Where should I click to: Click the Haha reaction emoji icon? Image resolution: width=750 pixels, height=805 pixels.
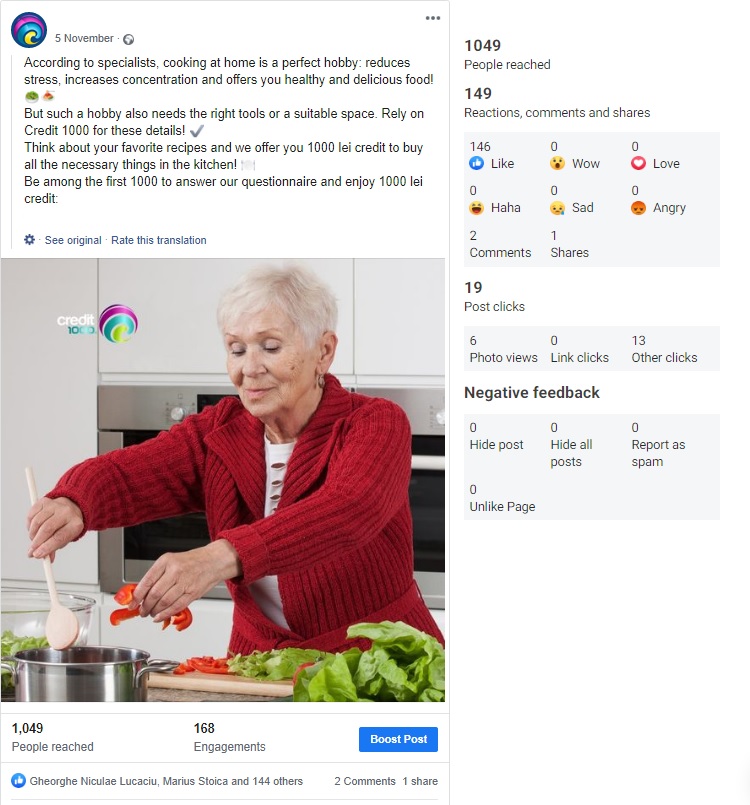(x=476, y=208)
